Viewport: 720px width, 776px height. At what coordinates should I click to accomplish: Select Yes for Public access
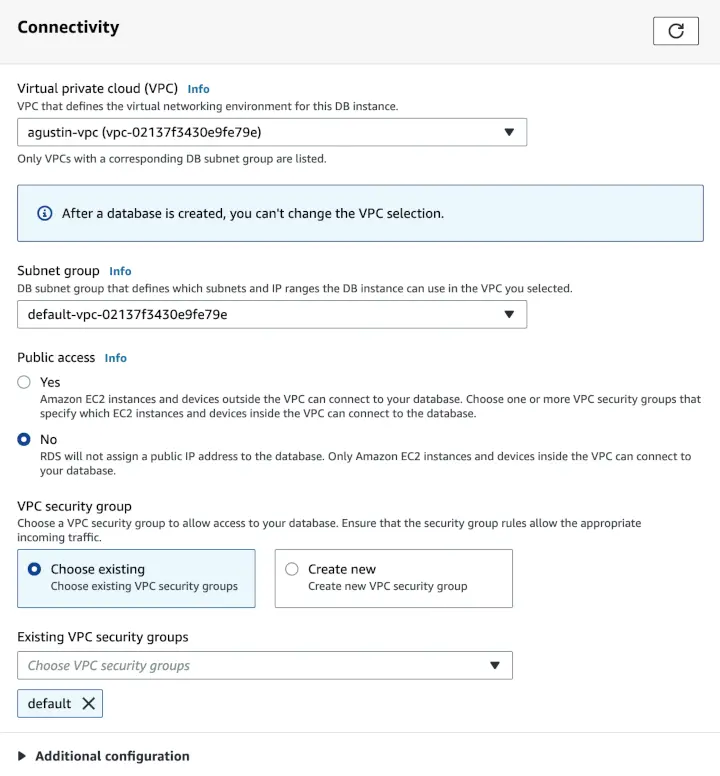pyautogui.click(x=24, y=382)
